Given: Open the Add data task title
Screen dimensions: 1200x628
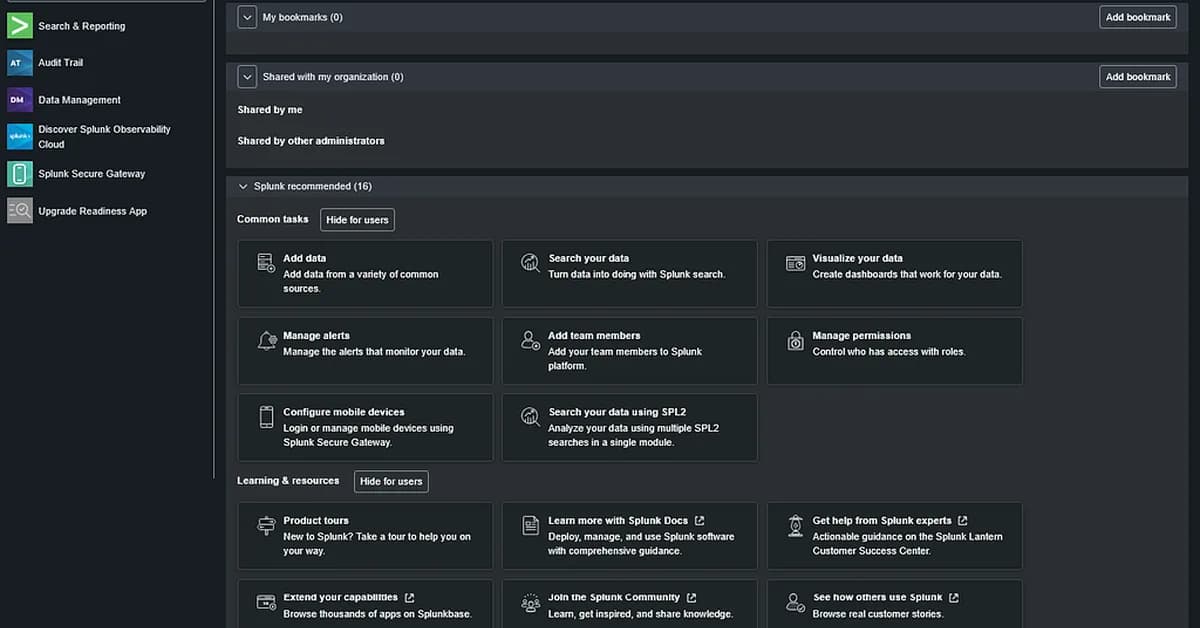Looking at the screenshot, I should click(x=305, y=258).
